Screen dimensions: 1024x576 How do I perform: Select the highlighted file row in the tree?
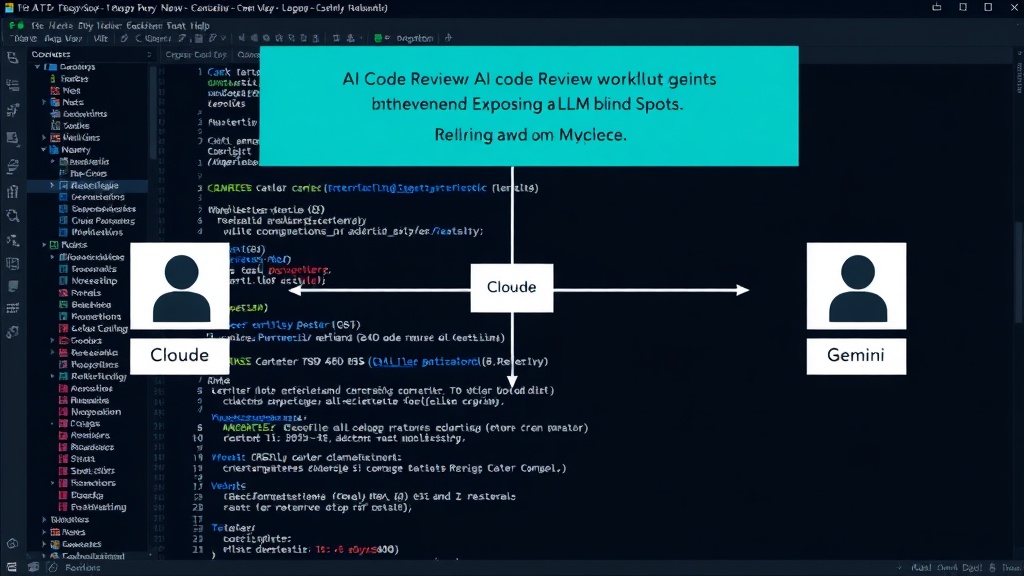(x=88, y=185)
